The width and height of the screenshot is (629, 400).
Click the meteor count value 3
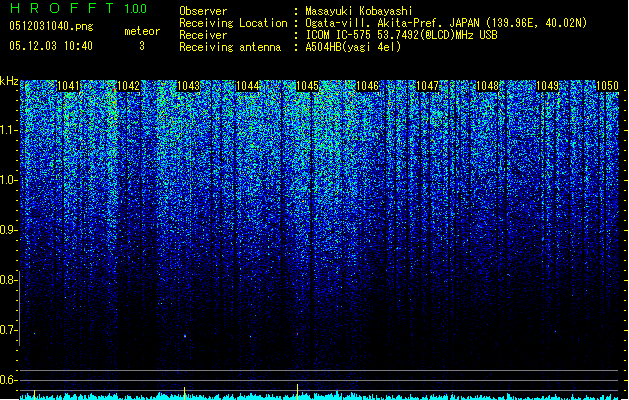tap(142, 46)
